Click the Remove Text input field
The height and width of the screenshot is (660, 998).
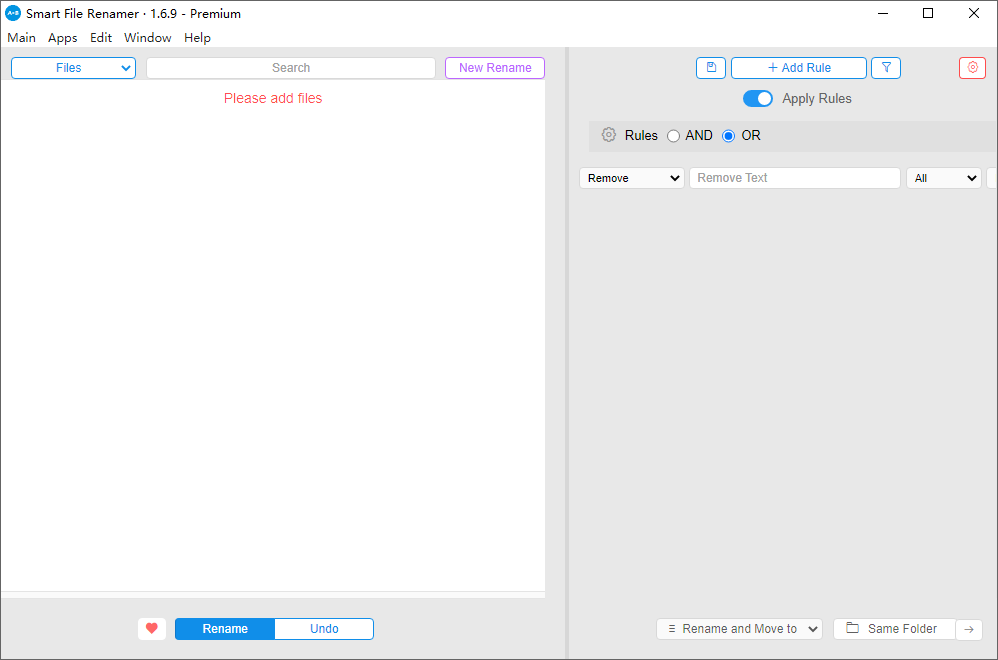point(795,178)
